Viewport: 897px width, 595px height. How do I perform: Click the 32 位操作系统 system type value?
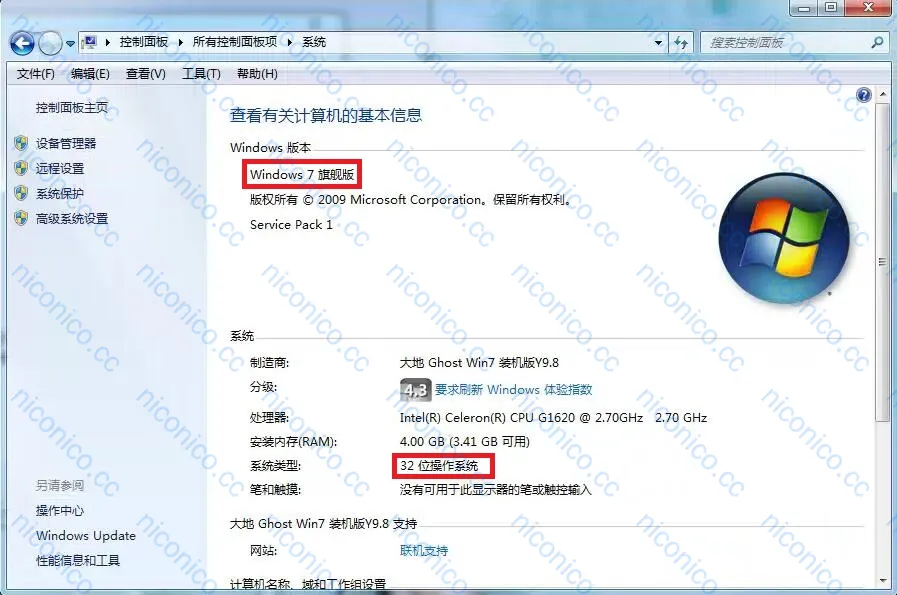pos(439,466)
